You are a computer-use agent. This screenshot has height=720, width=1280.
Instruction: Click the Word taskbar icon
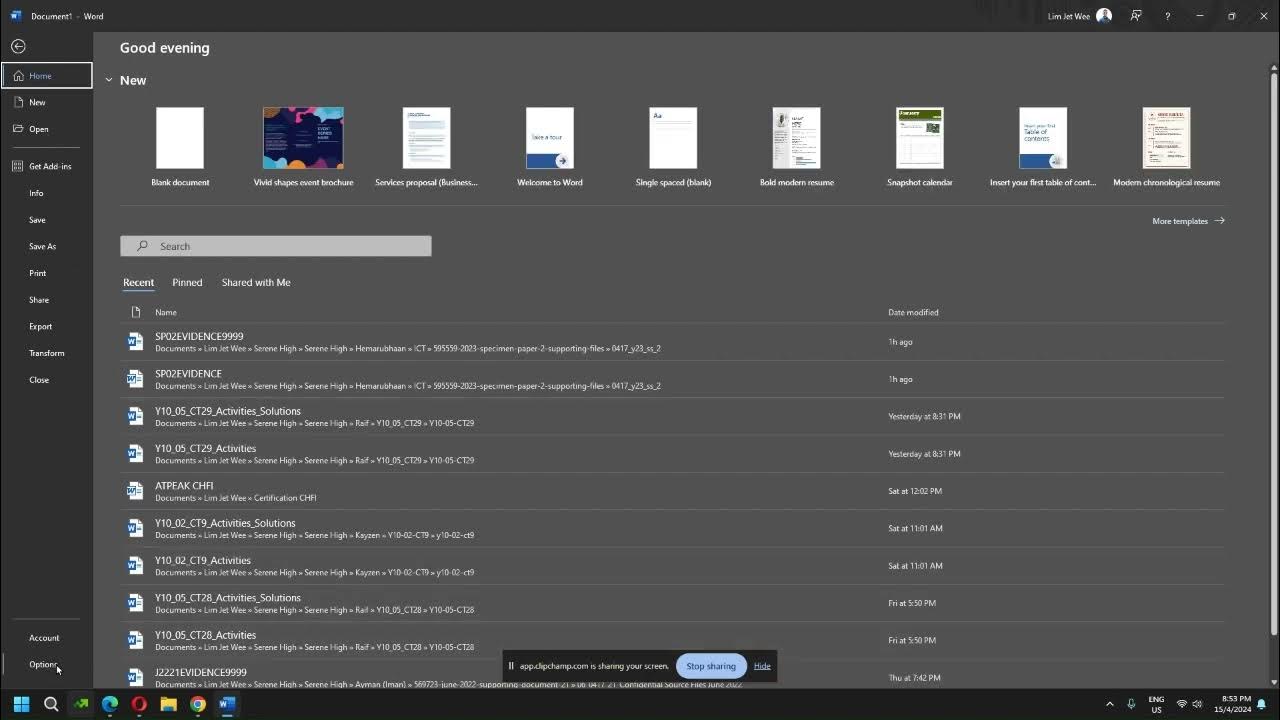click(227, 704)
